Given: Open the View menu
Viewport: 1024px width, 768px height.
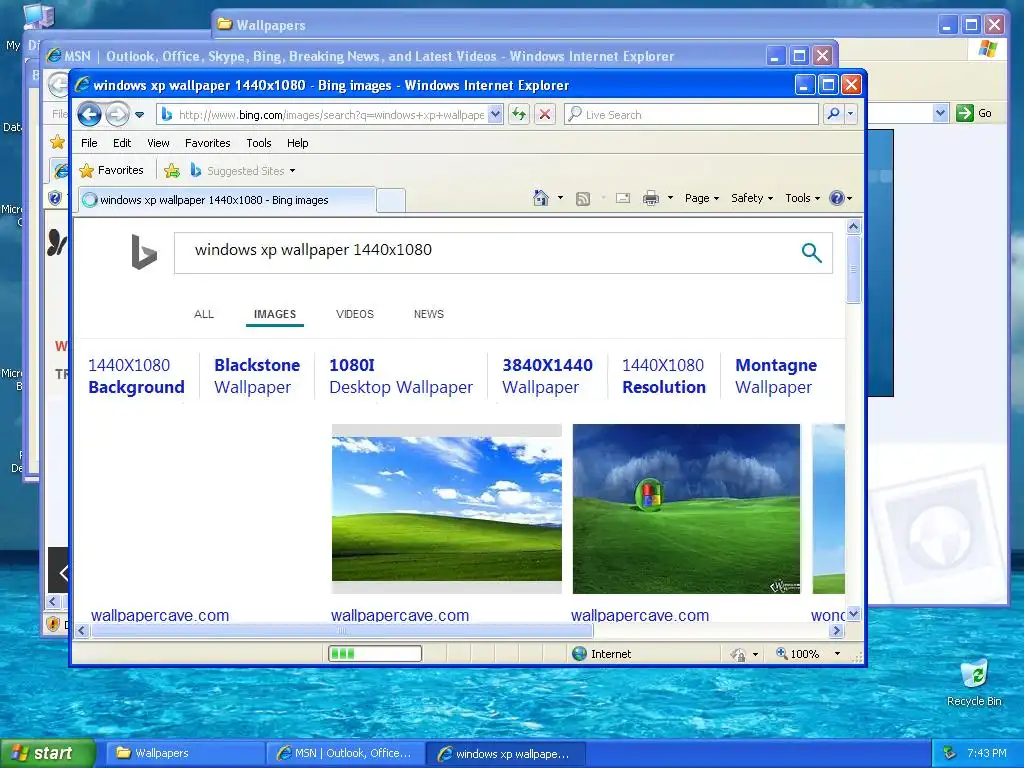Looking at the screenshot, I should click(x=158, y=143).
